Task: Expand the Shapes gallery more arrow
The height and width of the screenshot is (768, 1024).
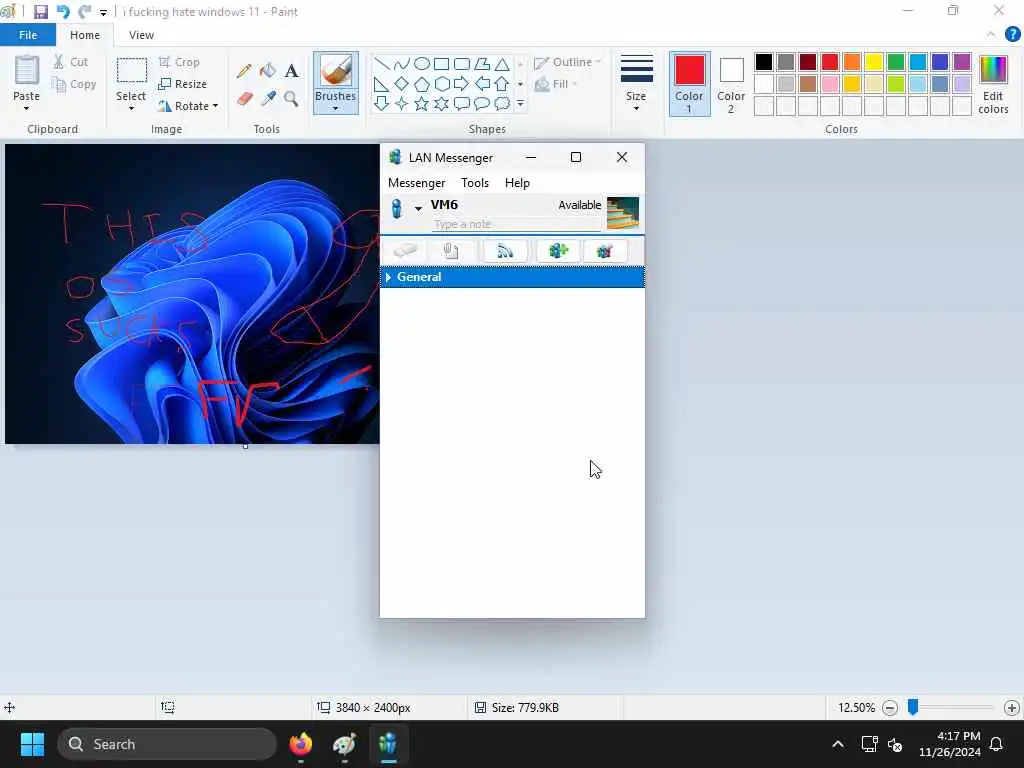Action: click(x=520, y=103)
